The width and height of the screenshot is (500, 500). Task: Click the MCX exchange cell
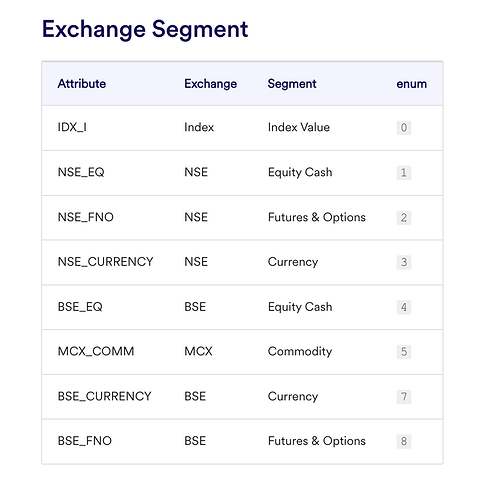click(x=198, y=351)
